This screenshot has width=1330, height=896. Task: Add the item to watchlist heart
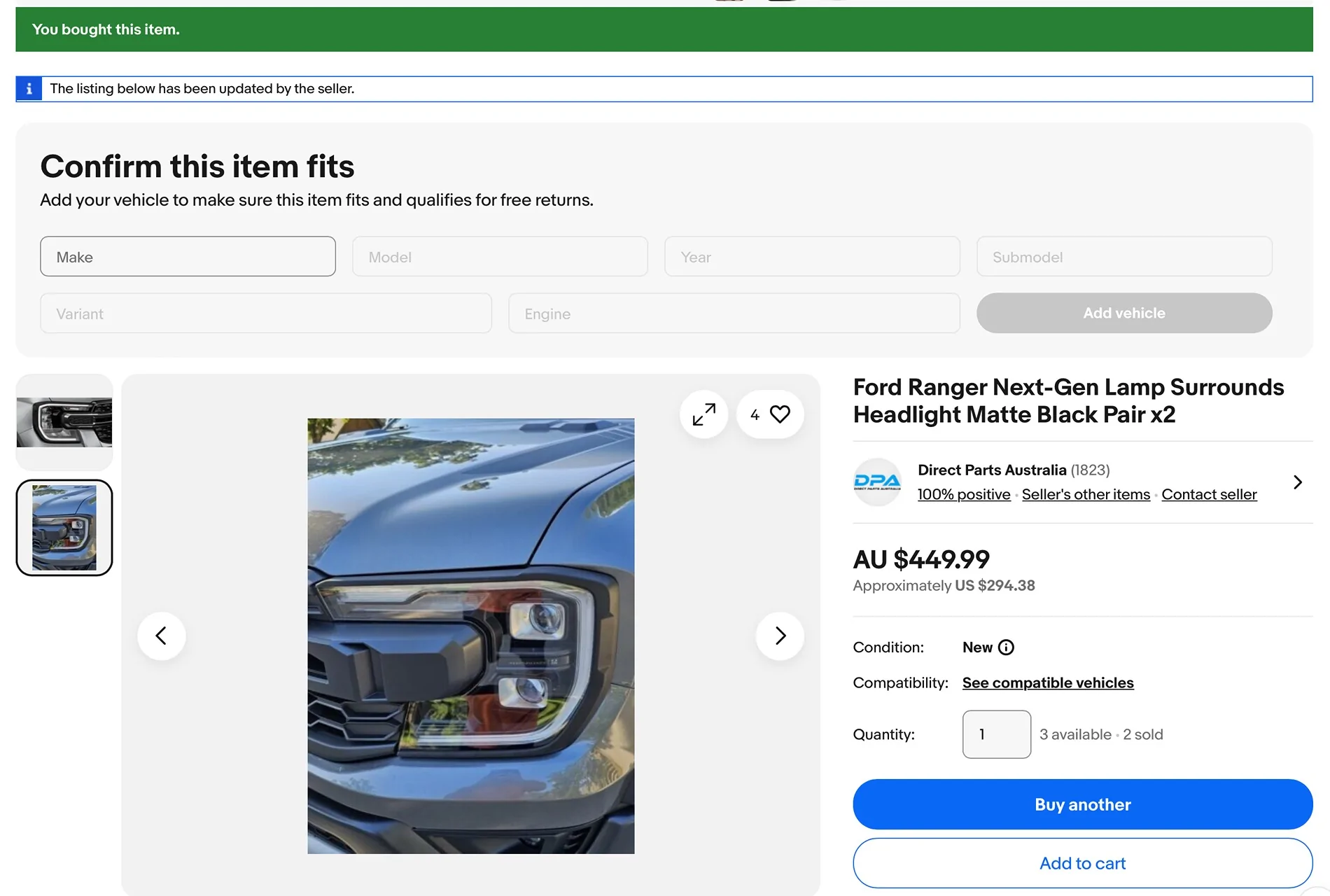[770, 414]
